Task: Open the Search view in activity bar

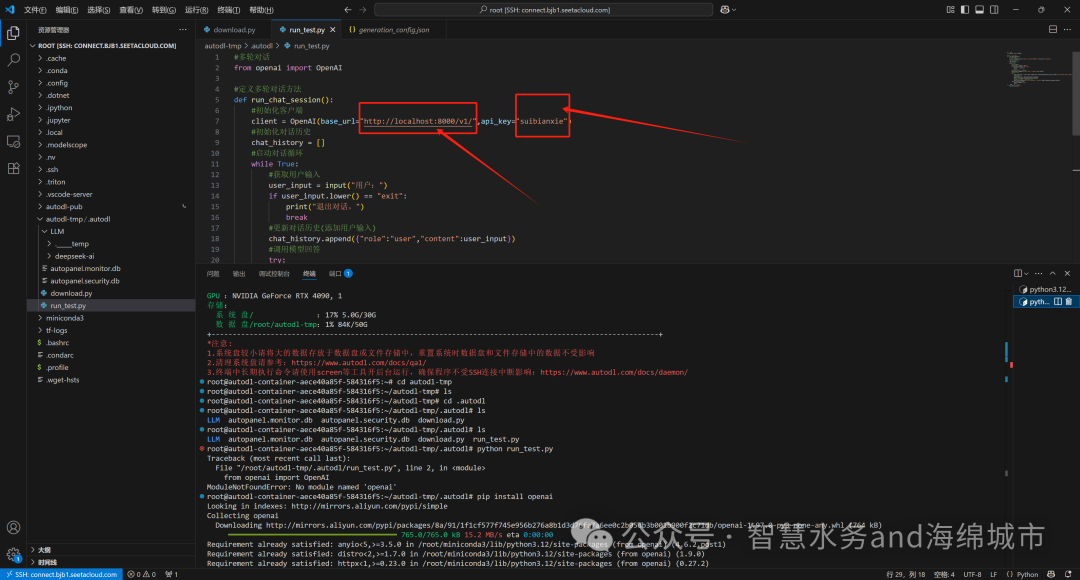Action: click(13, 60)
